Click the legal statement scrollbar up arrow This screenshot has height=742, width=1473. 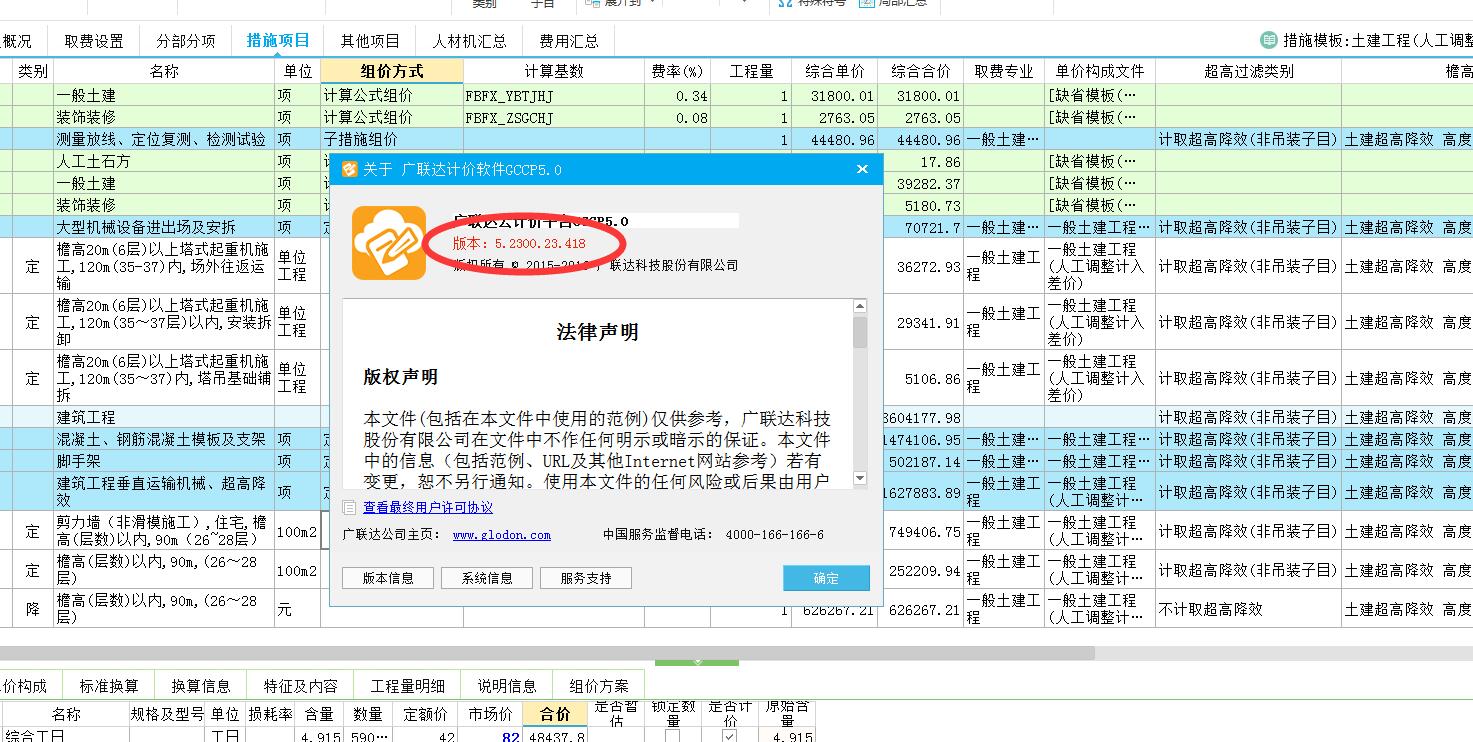(x=860, y=306)
